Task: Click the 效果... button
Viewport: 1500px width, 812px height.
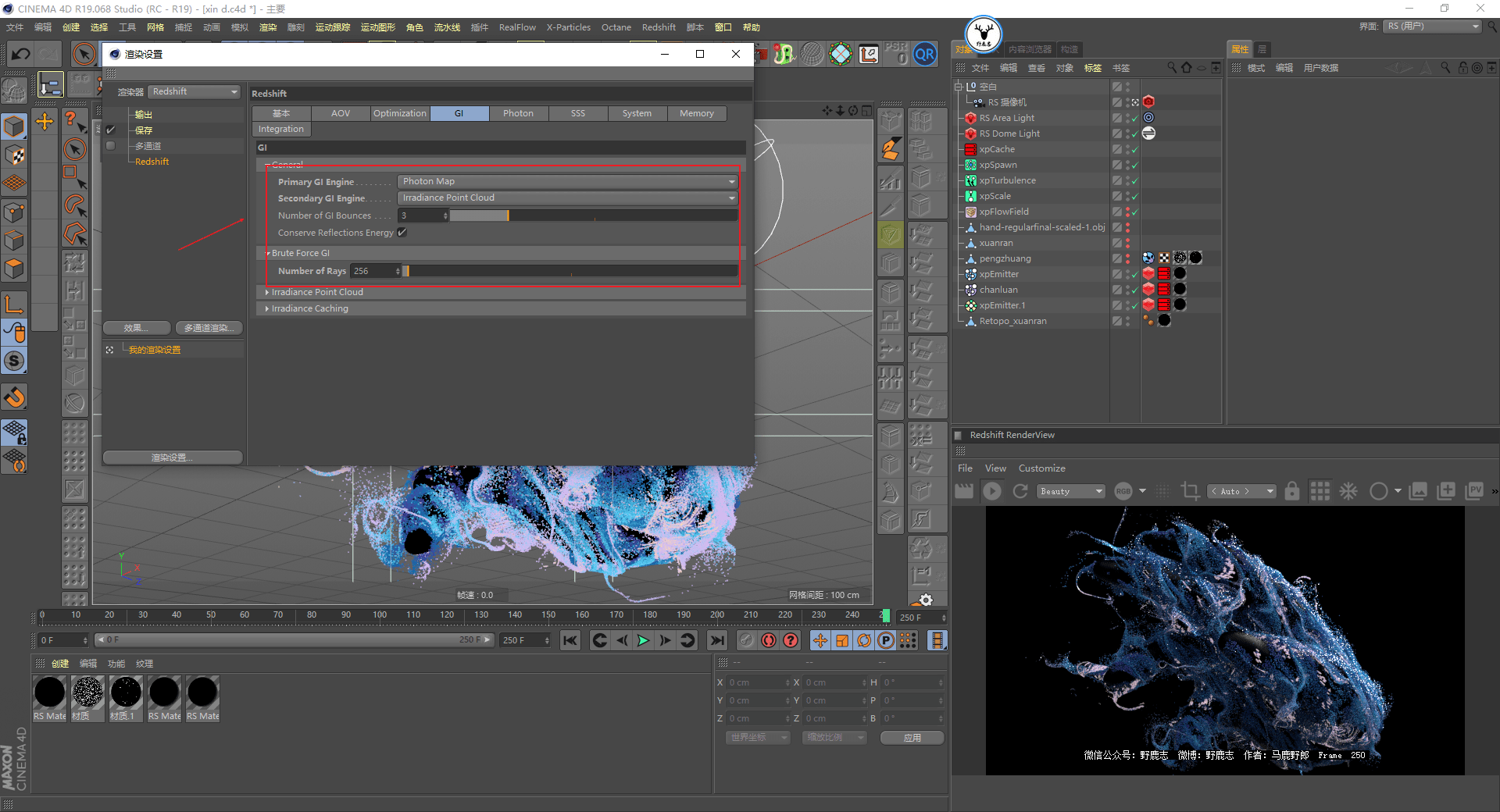Action: 136,328
